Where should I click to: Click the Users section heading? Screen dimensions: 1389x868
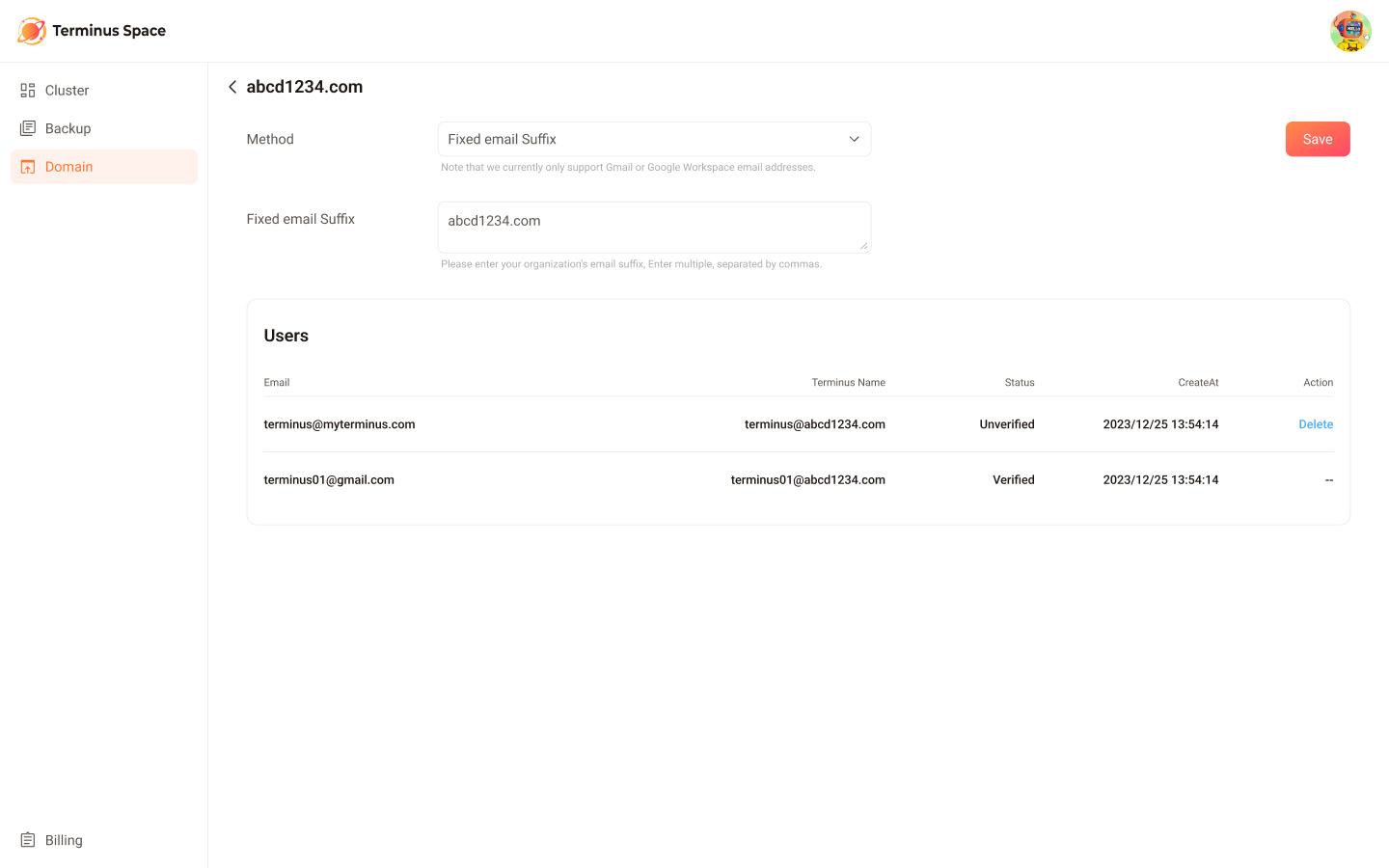[286, 336]
